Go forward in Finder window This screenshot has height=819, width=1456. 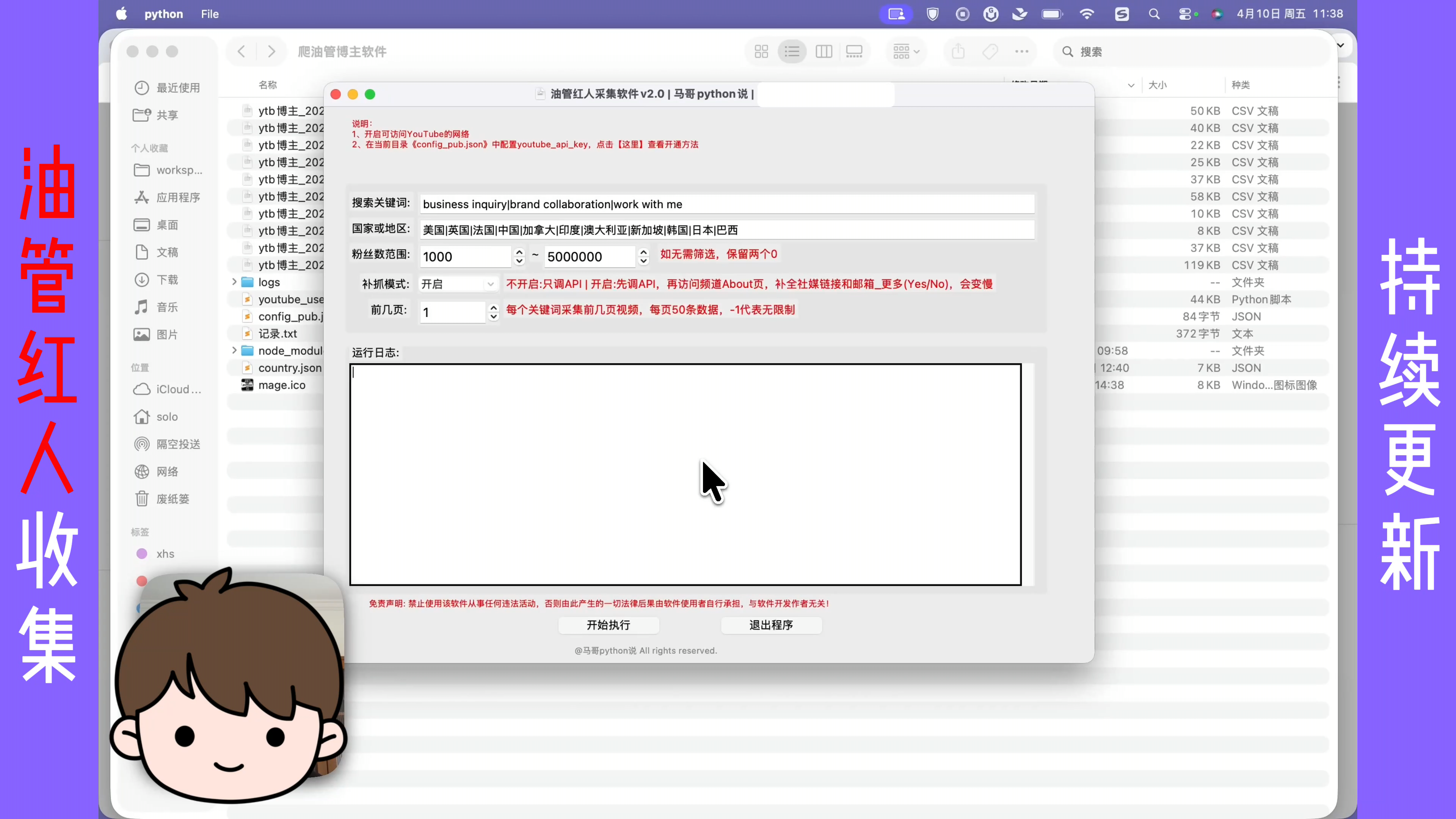(271, 52)
